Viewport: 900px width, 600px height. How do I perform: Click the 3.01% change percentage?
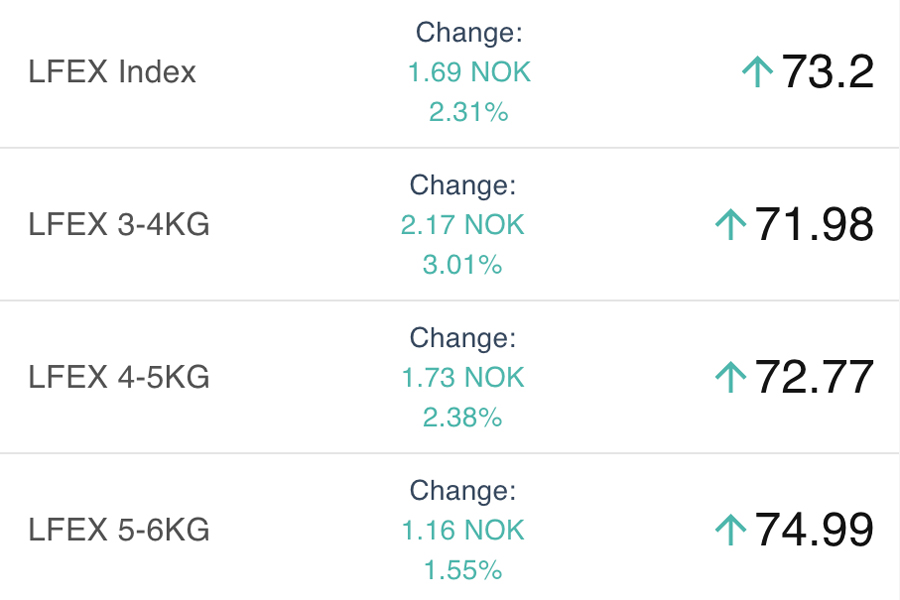point(462,265)
